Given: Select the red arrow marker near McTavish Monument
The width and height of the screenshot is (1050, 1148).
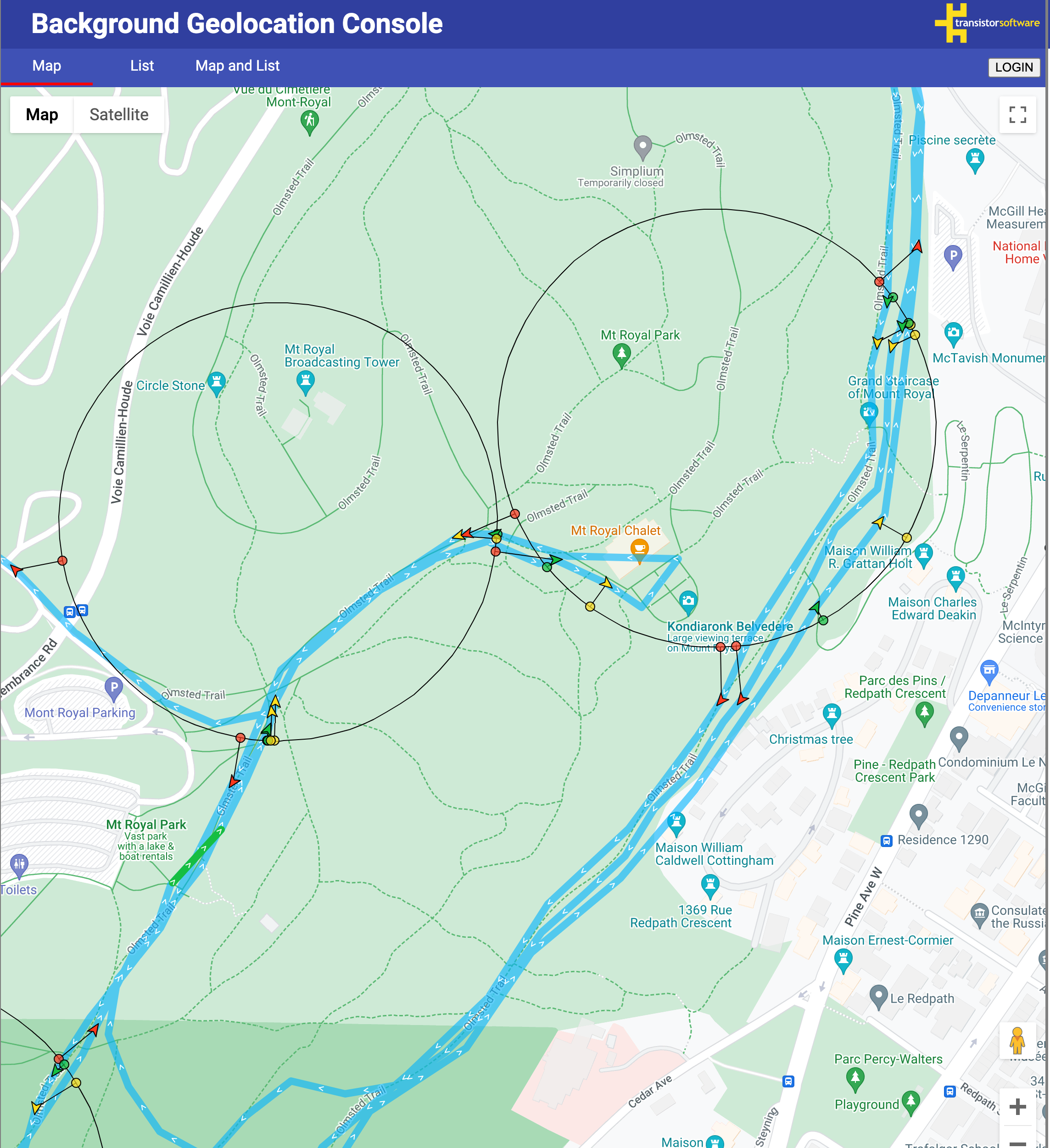Looking at the screenshot, I should coord(917,246).
